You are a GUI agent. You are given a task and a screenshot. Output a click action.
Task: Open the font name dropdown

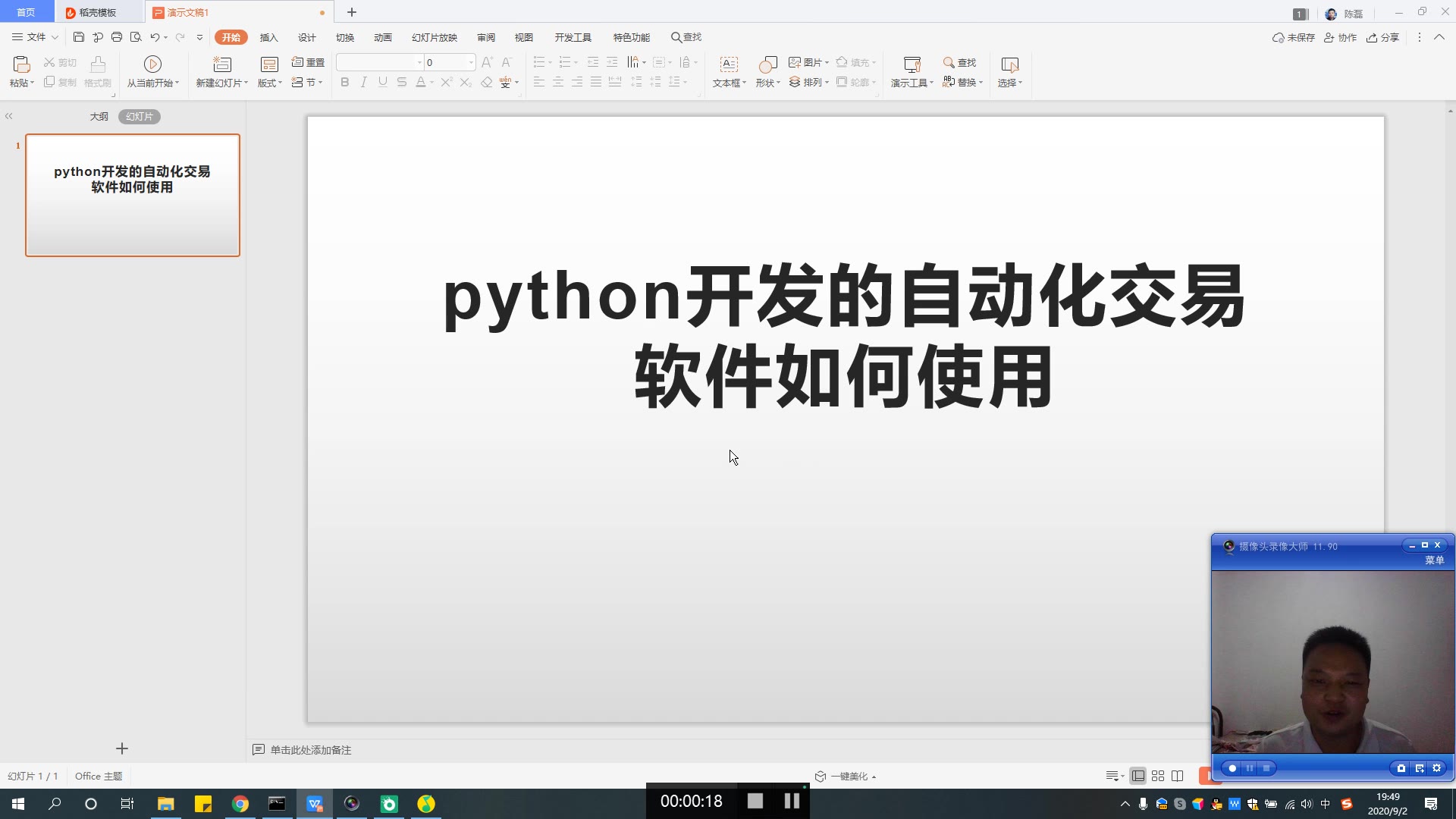[419, 62]
